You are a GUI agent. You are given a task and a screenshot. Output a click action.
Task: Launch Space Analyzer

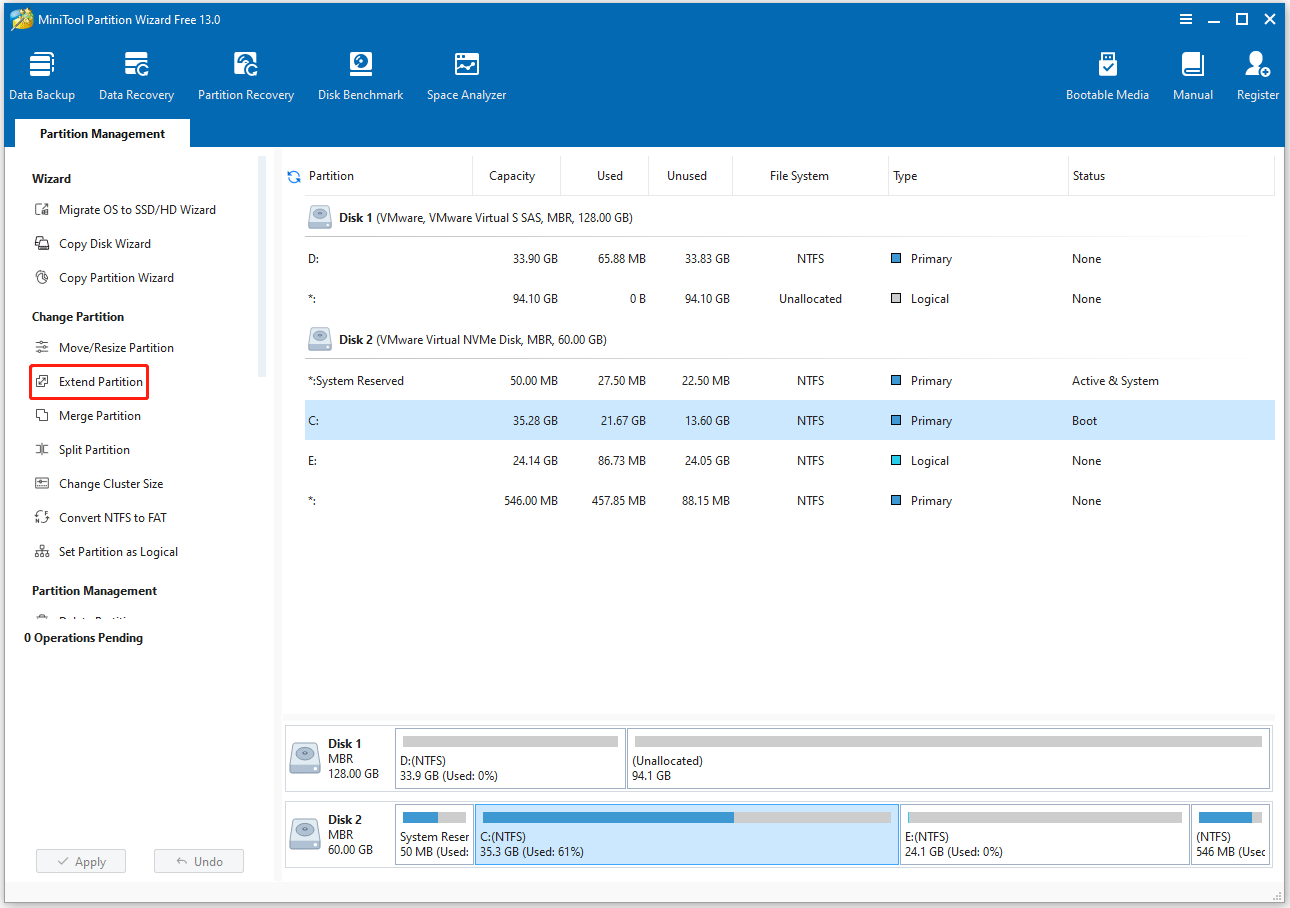coord(466,75)
